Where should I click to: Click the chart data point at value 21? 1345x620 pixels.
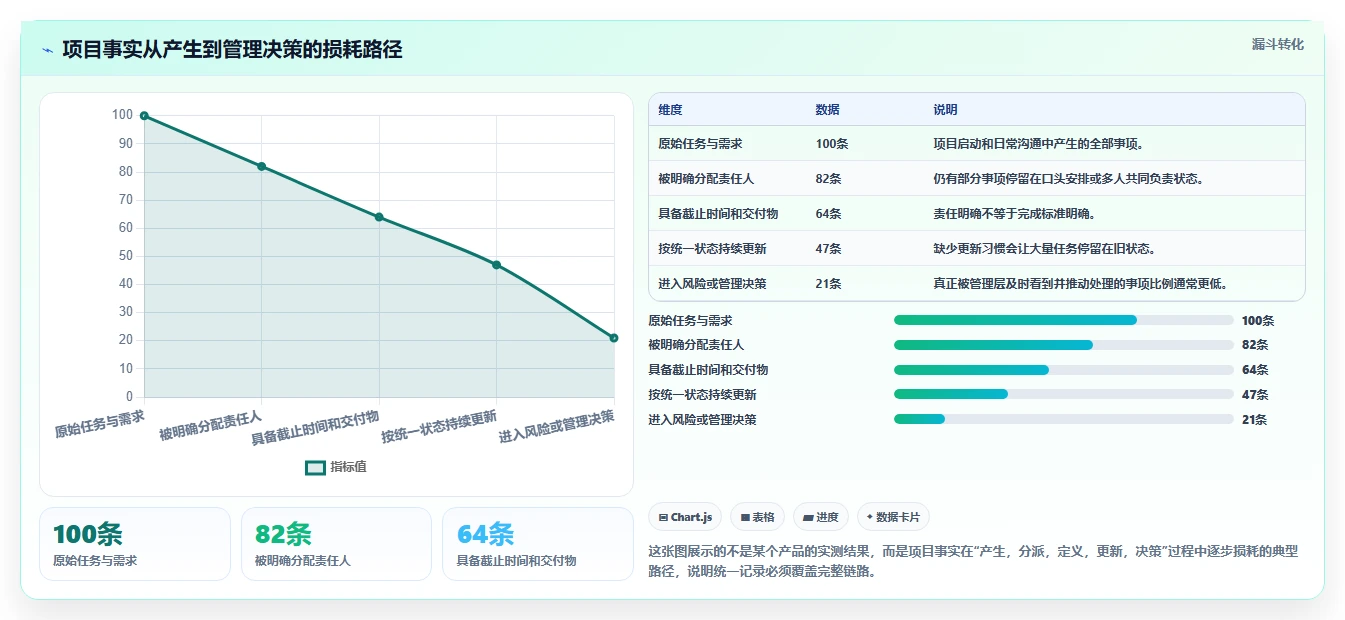coord(614,338)
